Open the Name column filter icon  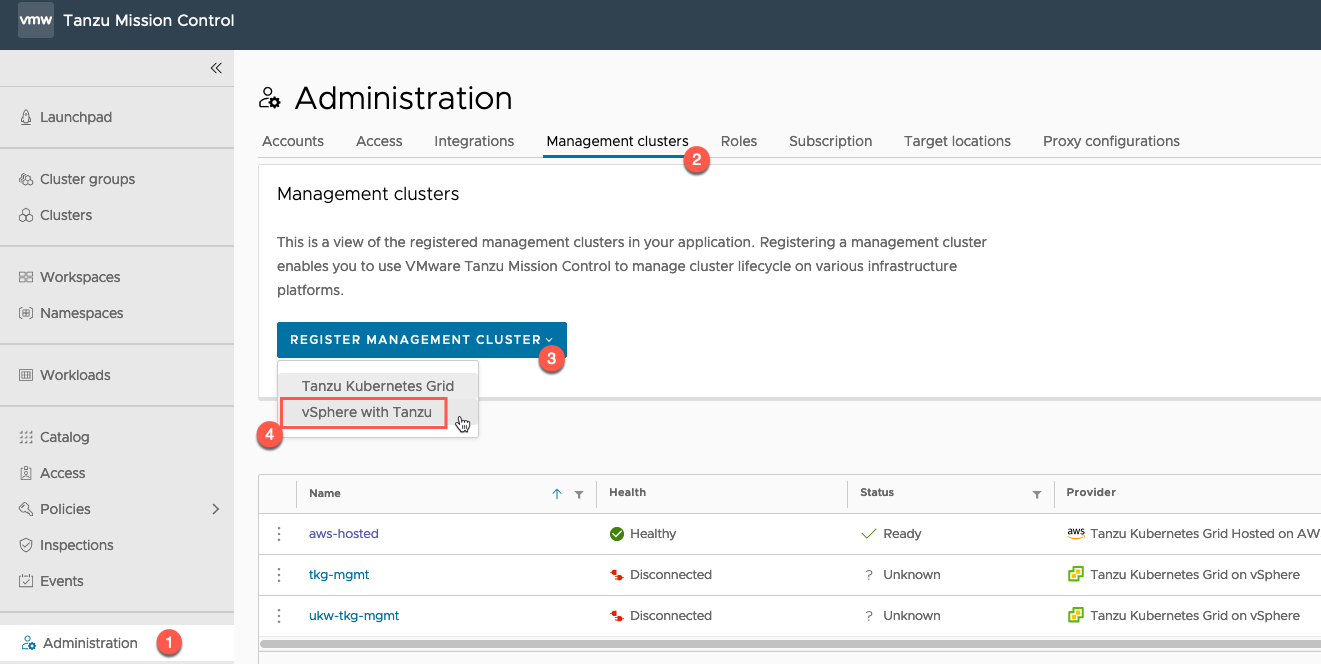click(579, 494)
